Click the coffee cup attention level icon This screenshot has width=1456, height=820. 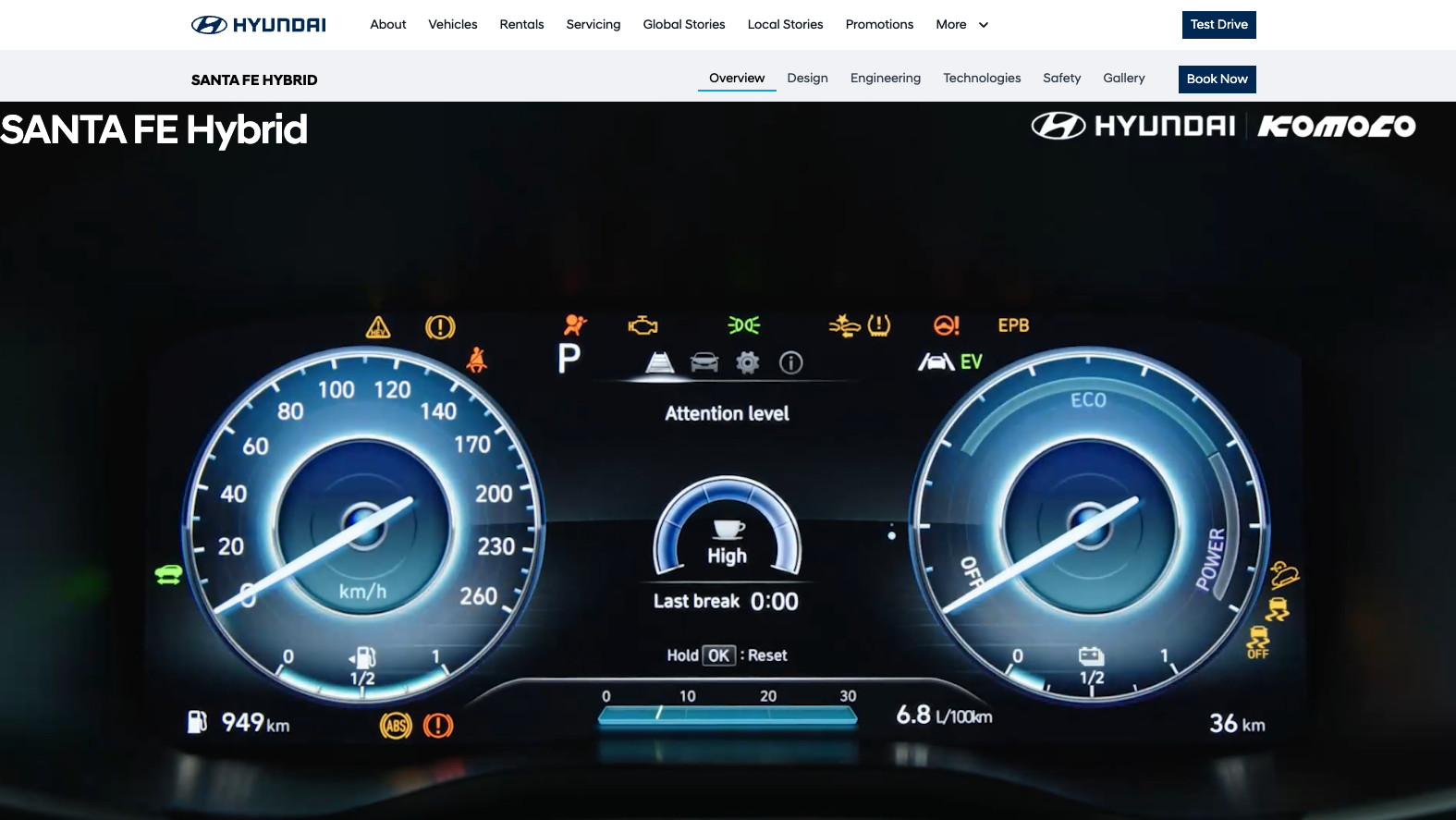click(728, 529)
